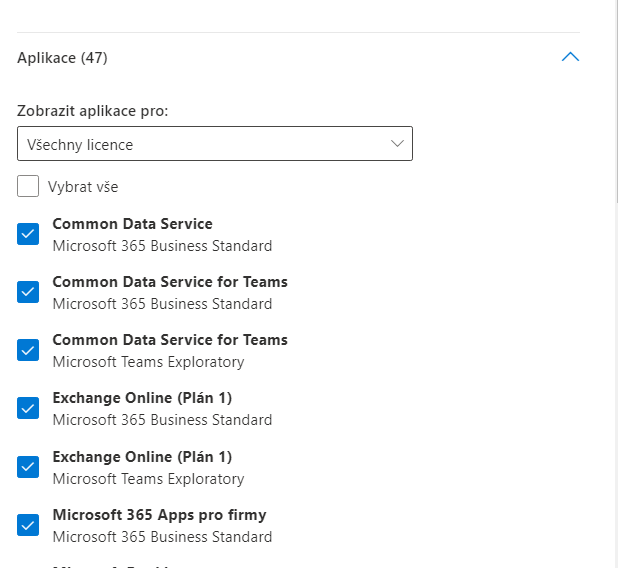Disable Exchange Online (Plán 1) for Business Standard
Screen dimensions: 618x568
click(28, 408)
